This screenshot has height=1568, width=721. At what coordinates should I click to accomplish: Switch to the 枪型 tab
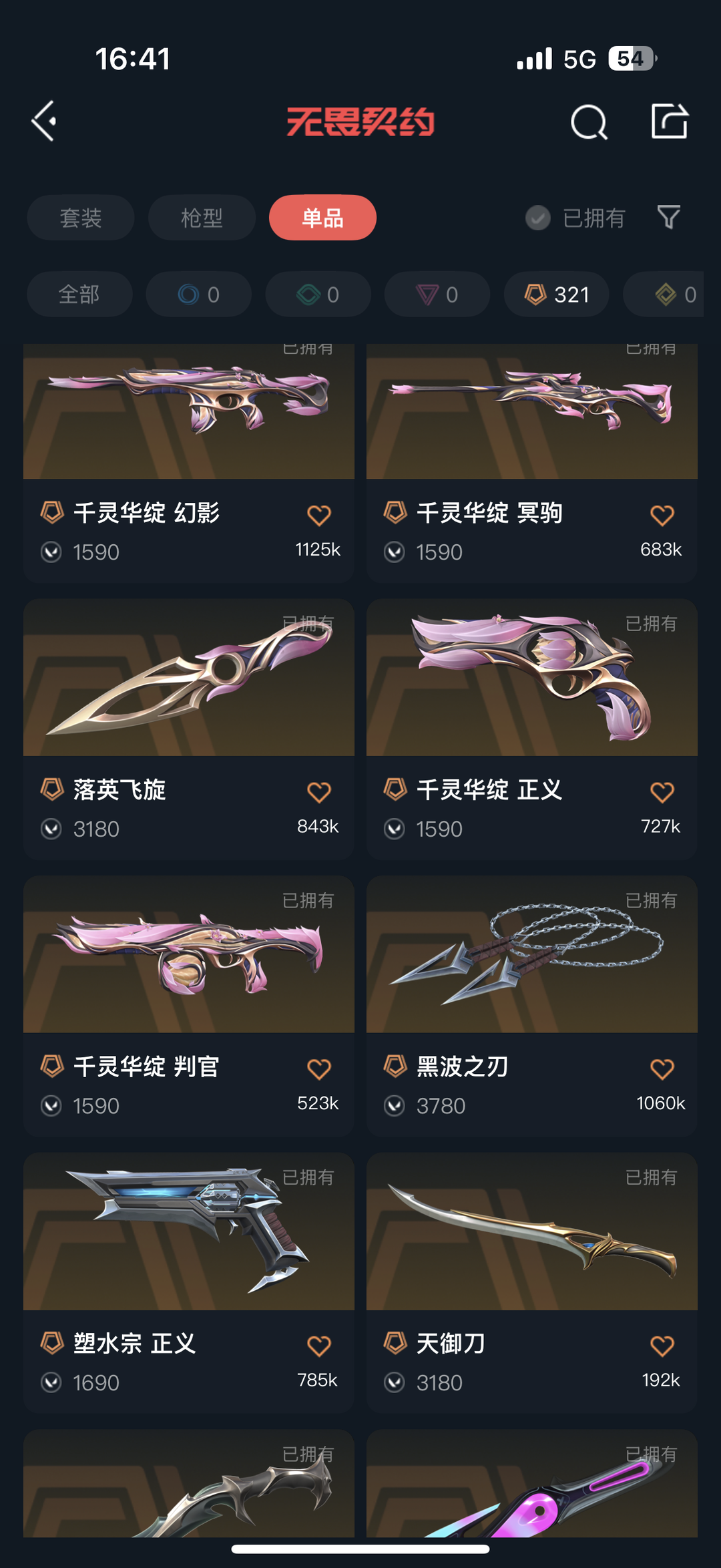point(202,218)
